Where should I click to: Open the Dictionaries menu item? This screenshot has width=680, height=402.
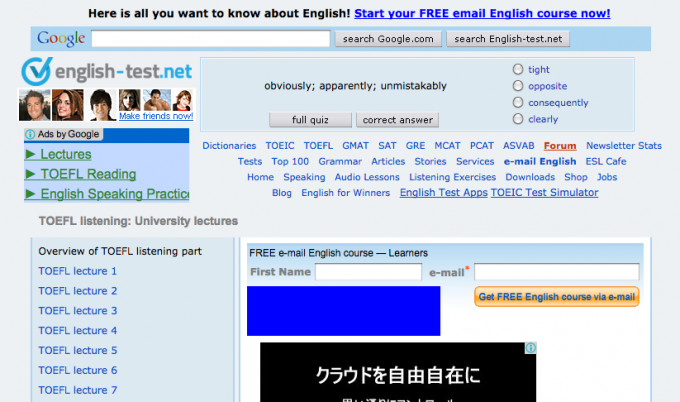(229, 146)
